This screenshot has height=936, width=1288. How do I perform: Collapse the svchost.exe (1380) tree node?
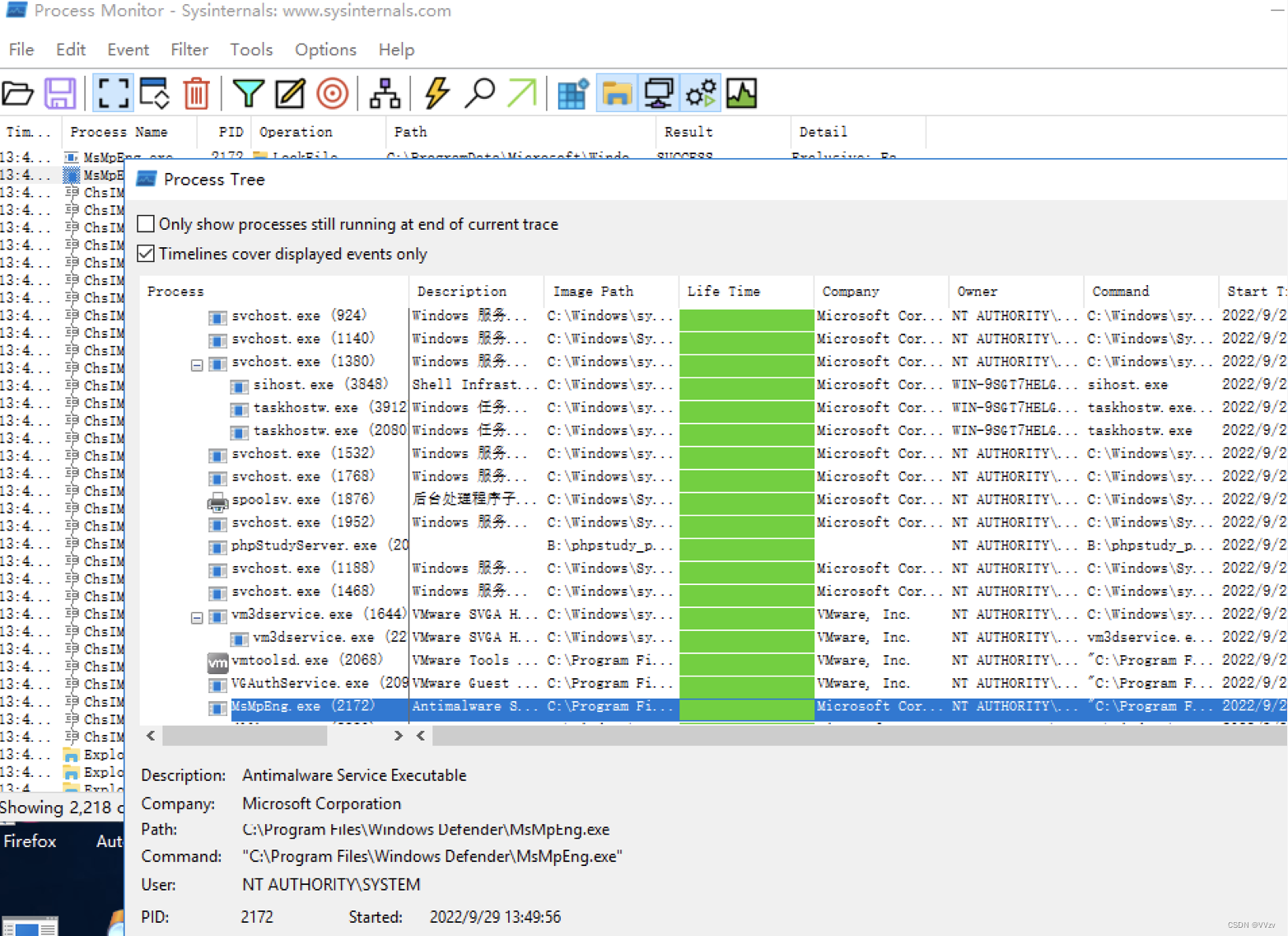pyautogui.click(x=197, y=365)
